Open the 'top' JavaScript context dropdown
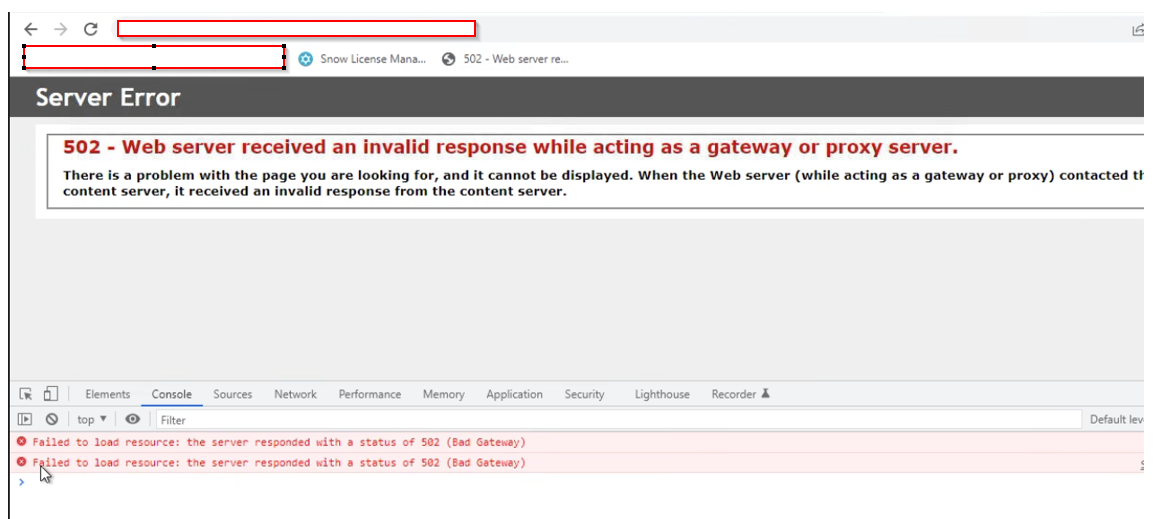 (92, 420)
